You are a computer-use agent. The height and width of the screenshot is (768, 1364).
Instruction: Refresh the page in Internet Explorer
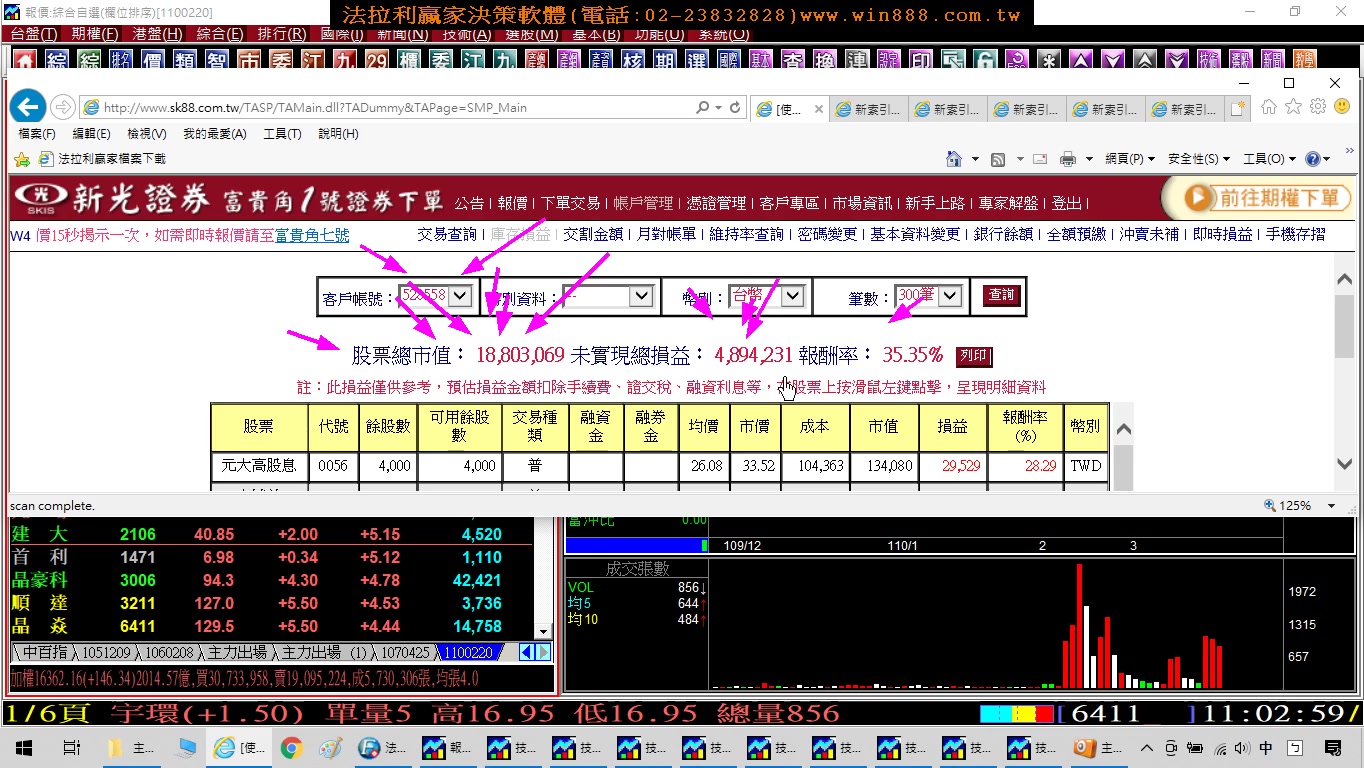[x=735, y=107]
